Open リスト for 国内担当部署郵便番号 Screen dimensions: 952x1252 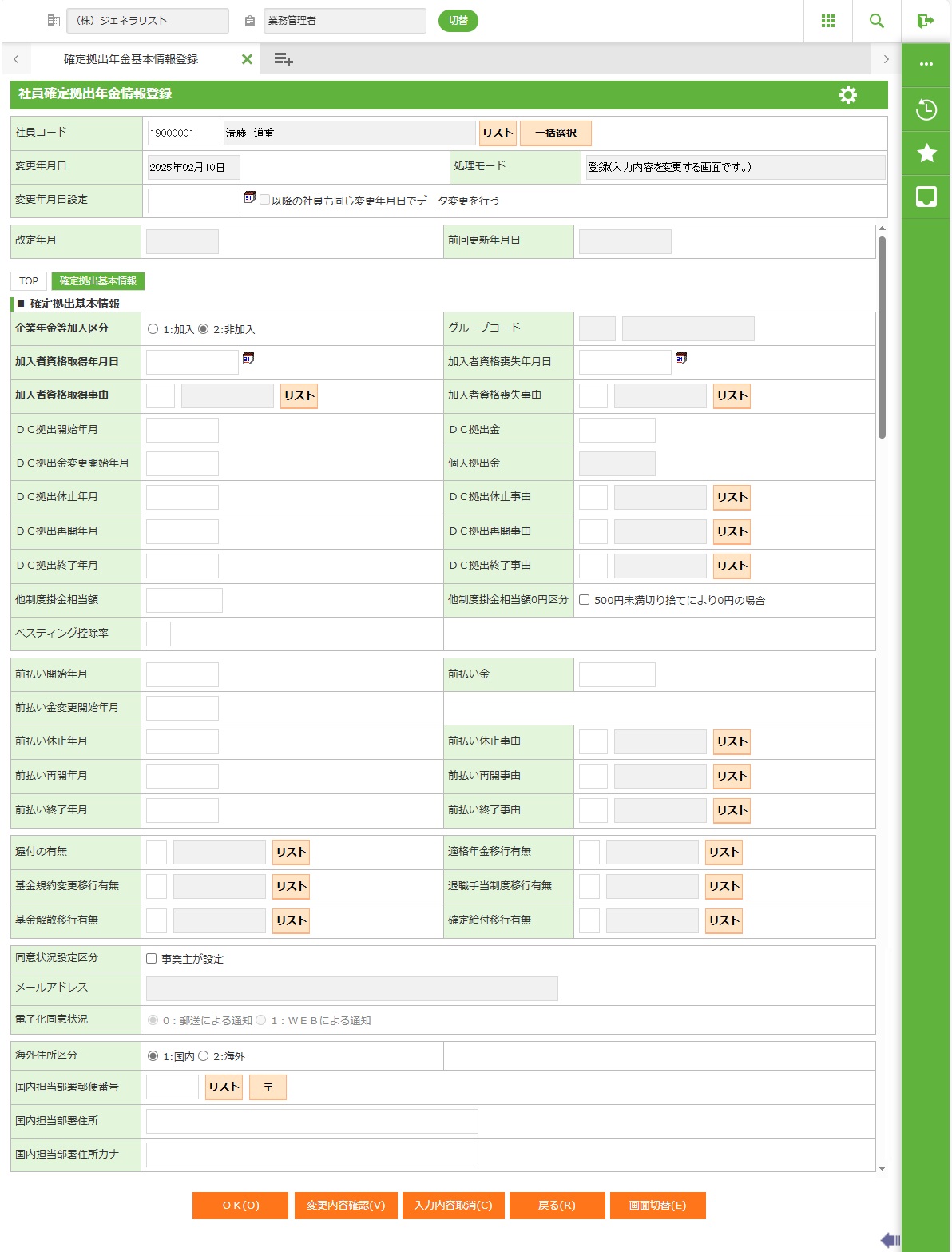pyautogui.click(x=224, y=1087)
